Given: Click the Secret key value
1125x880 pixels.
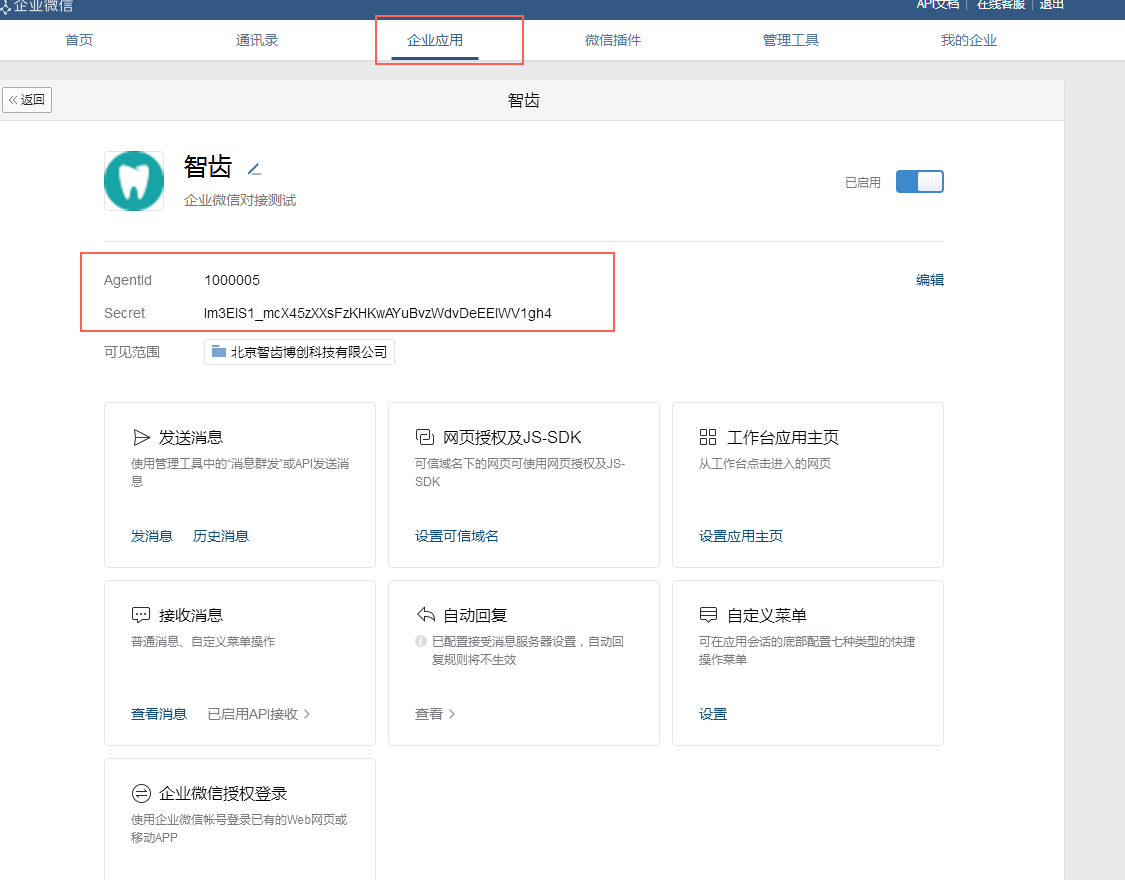Looking at the screenshot, I should pos(377,313).
